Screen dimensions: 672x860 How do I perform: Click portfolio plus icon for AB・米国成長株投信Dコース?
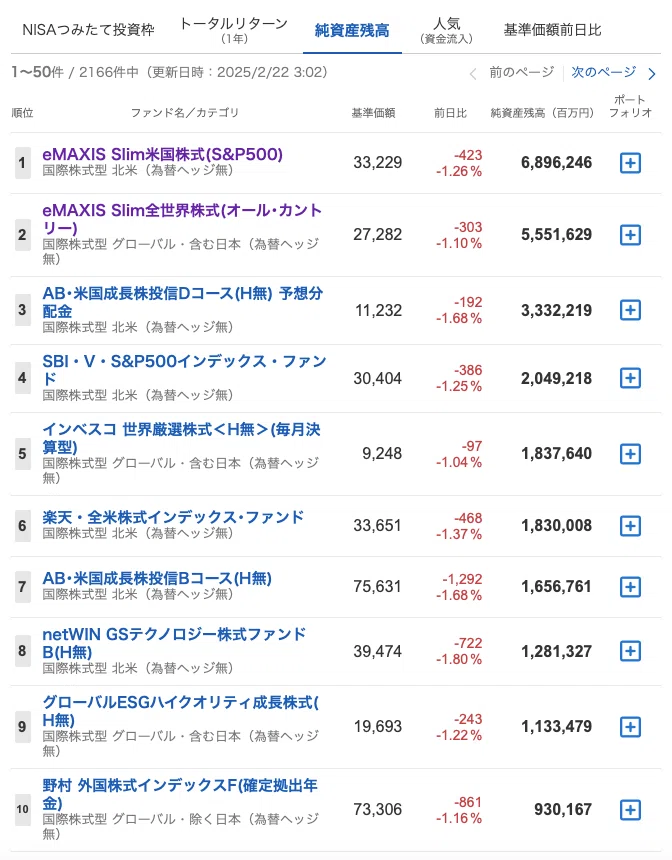(630, 310)
